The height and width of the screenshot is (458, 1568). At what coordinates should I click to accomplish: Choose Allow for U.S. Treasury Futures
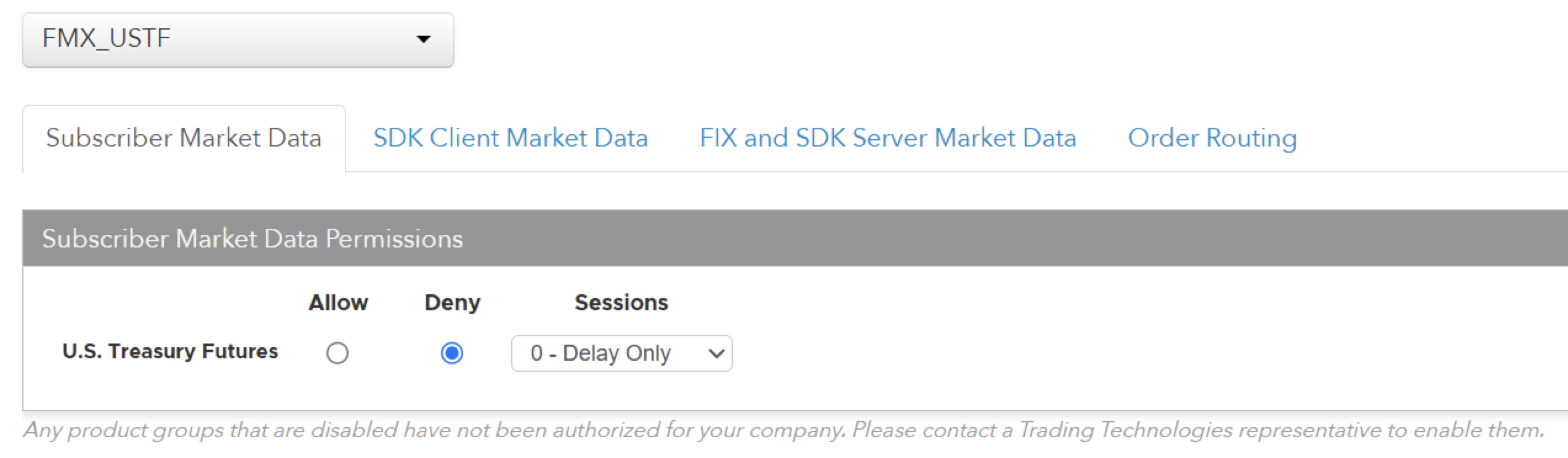click(337, 353)
